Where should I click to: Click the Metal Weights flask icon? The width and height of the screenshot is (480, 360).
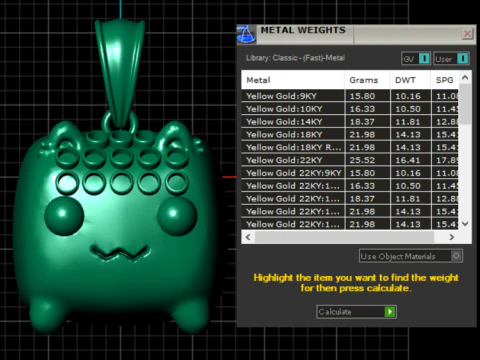pyautogui.click(x=246, y=34)
